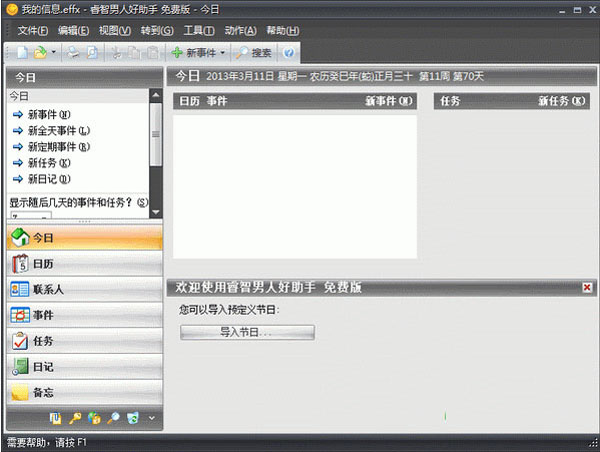Click the gold key icon in bottom bar
The width and height of the screenshot is (600, 452).
75,418
